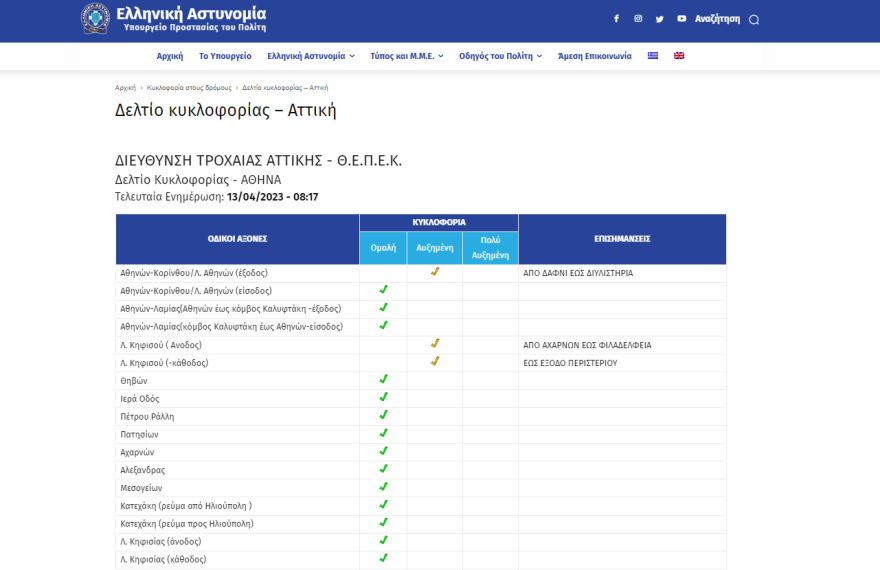Viewport: 880px width, 570px height.
Task: Click the orange checkmark in the Λ. Κηφισού (-κάθοδος) row
Action: (435, 361)
